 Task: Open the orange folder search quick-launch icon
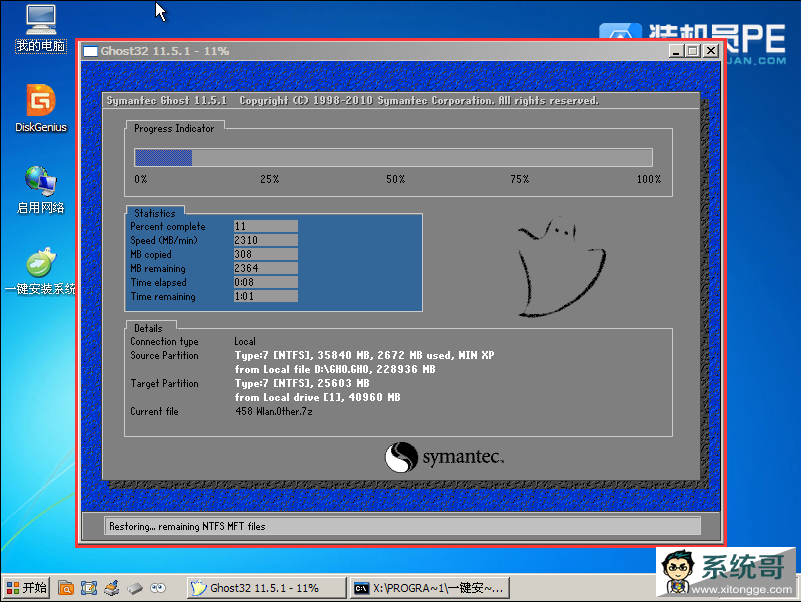tap(66, 588)
